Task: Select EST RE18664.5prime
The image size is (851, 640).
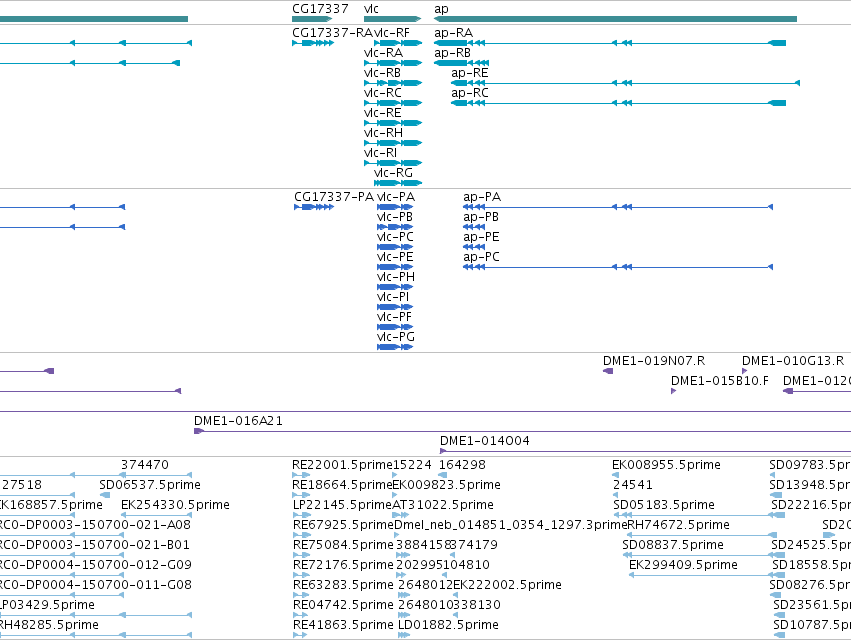Action: click(x=342, y=485)
